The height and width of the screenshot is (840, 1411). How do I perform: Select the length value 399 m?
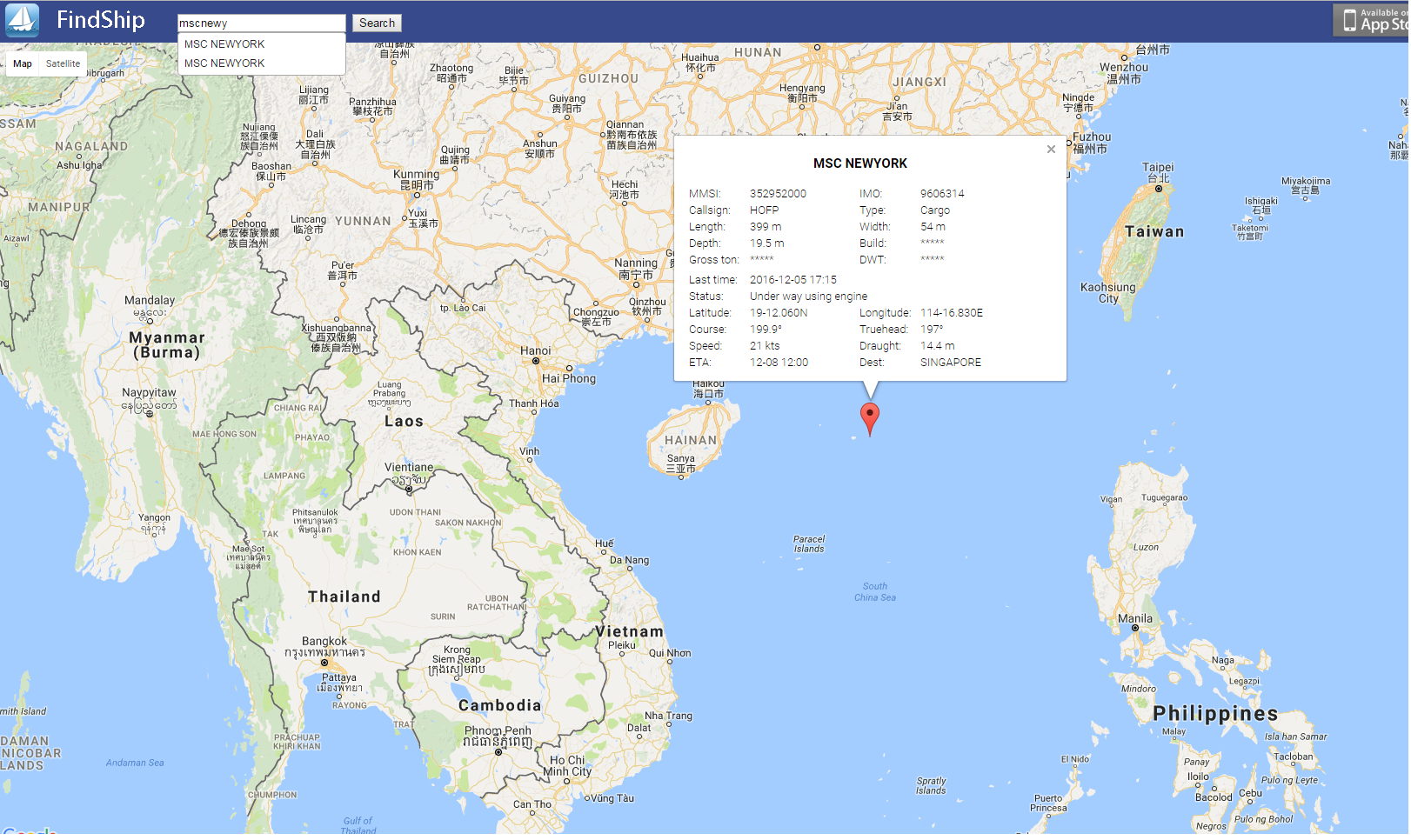click(x=766, y=227)
